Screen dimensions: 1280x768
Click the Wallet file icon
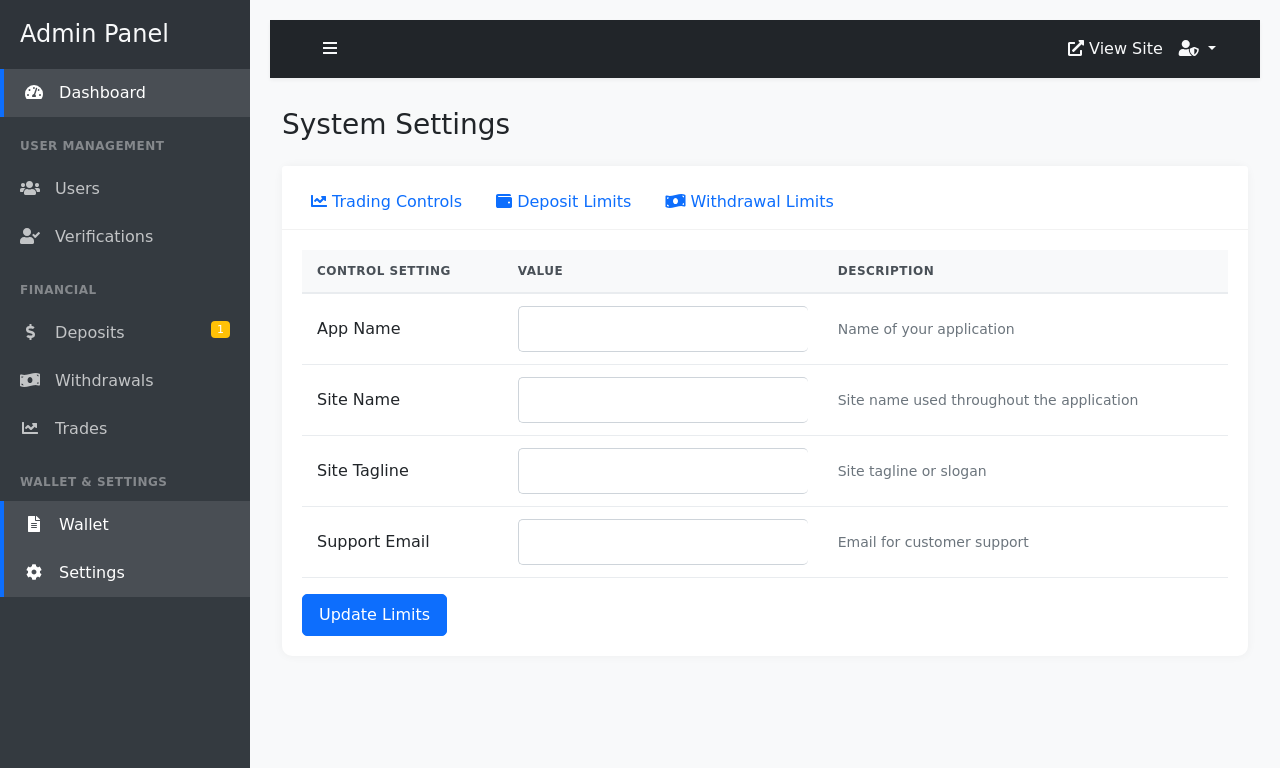[34, 524]
